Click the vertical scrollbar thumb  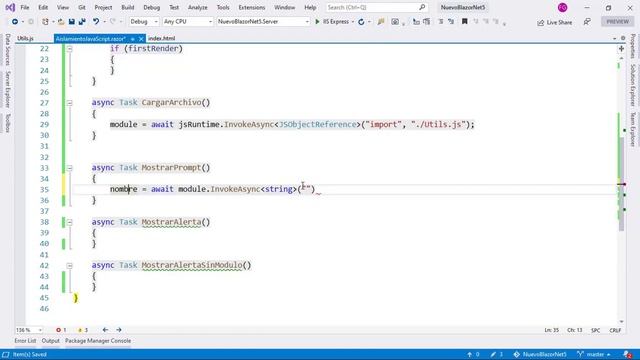pos(621,183)
